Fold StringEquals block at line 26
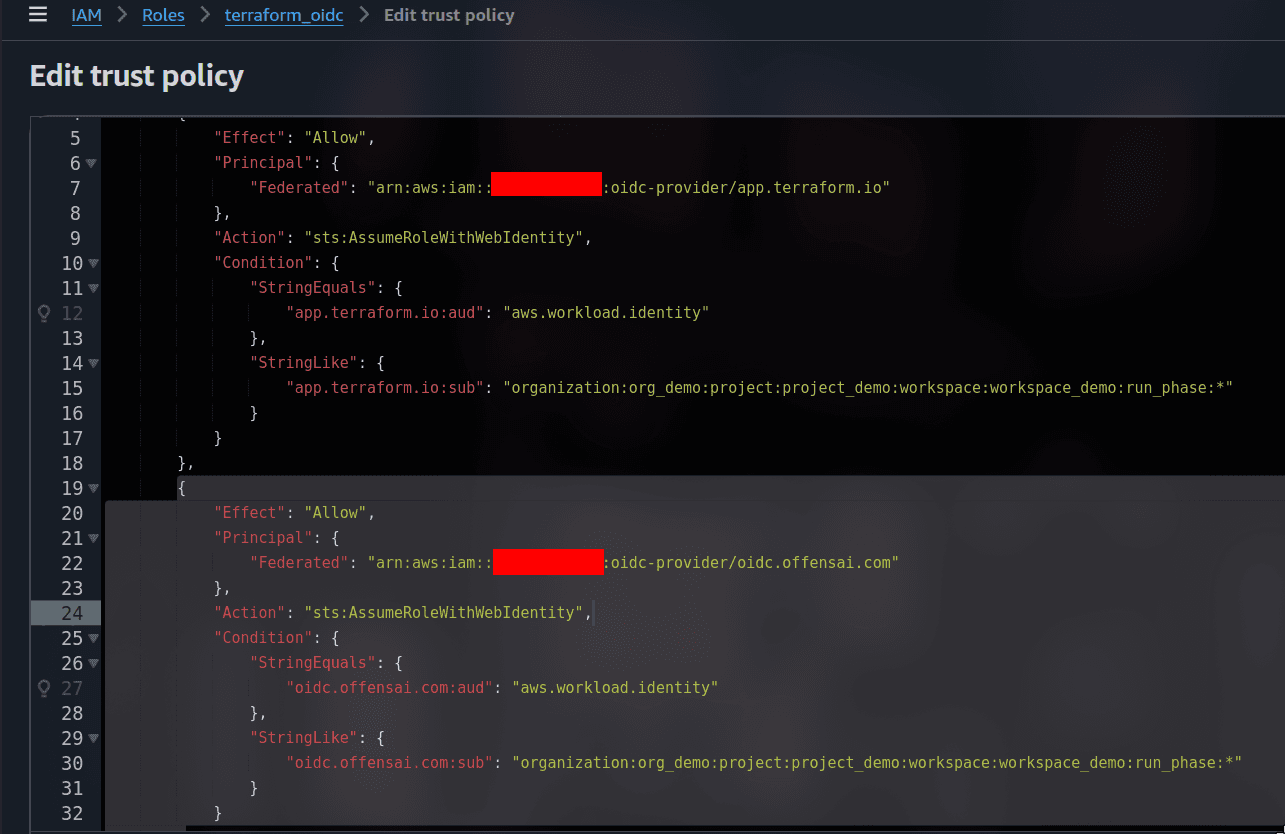The height and width of the screenshot is (834, 1285). (x=93, y=663)
